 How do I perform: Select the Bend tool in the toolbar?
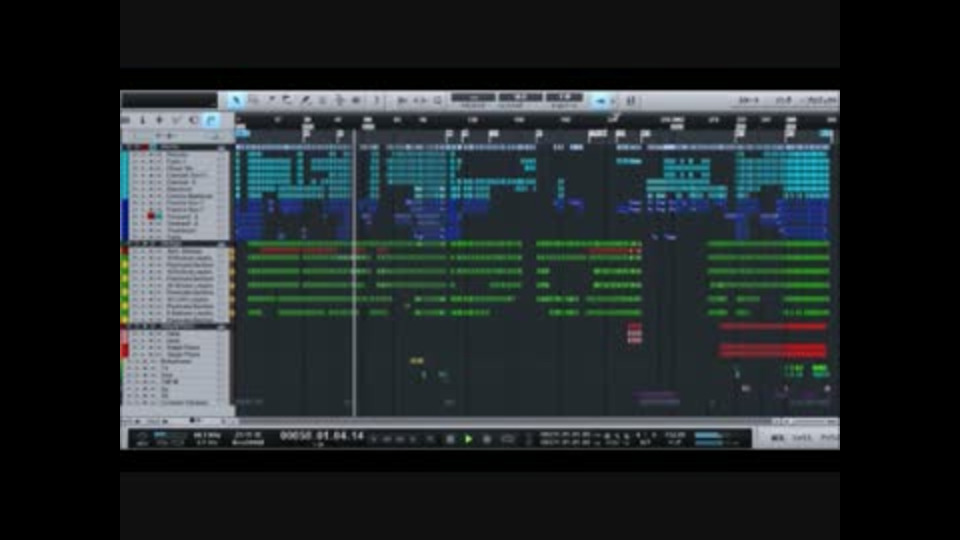pos(339,100)
